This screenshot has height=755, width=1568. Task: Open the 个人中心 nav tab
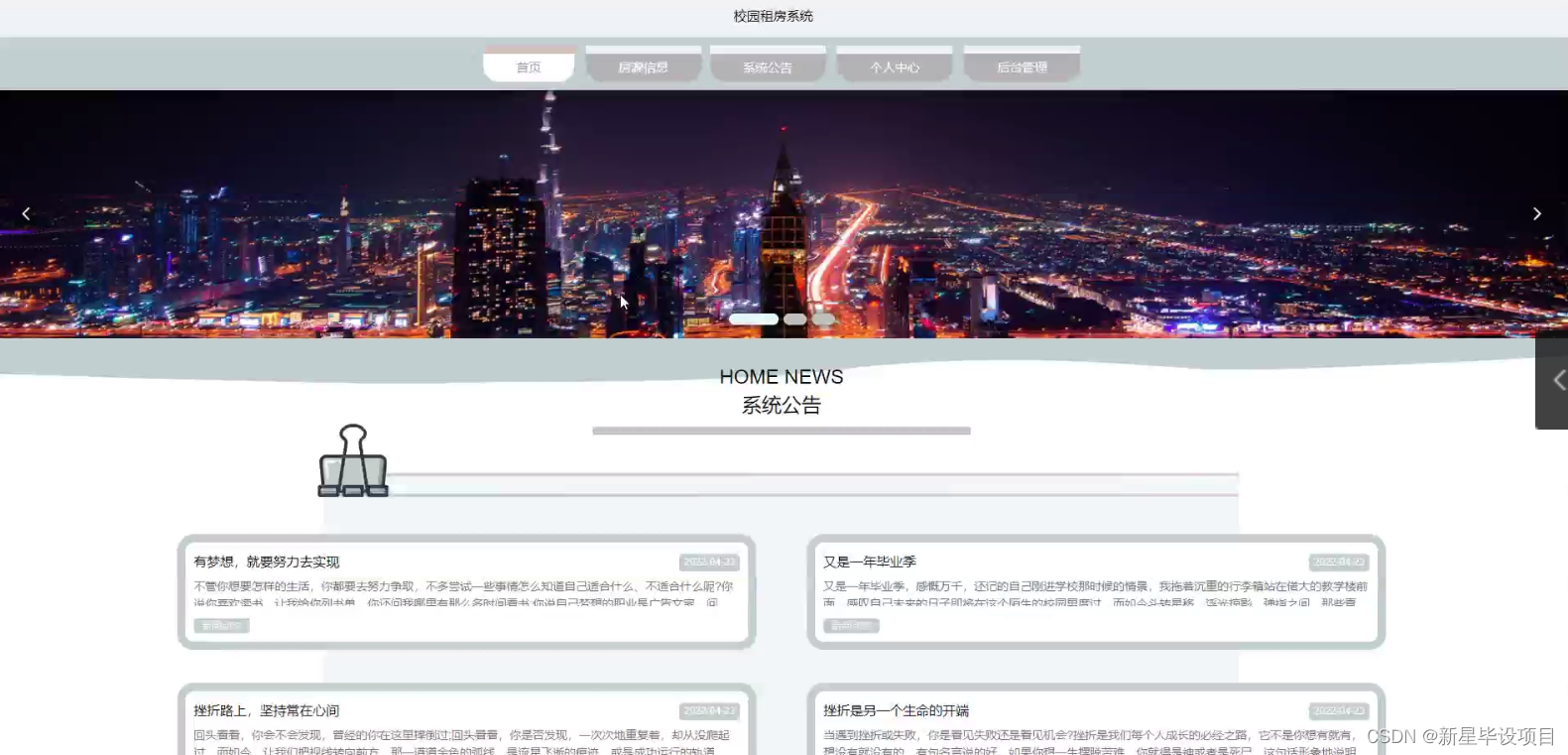895,65
